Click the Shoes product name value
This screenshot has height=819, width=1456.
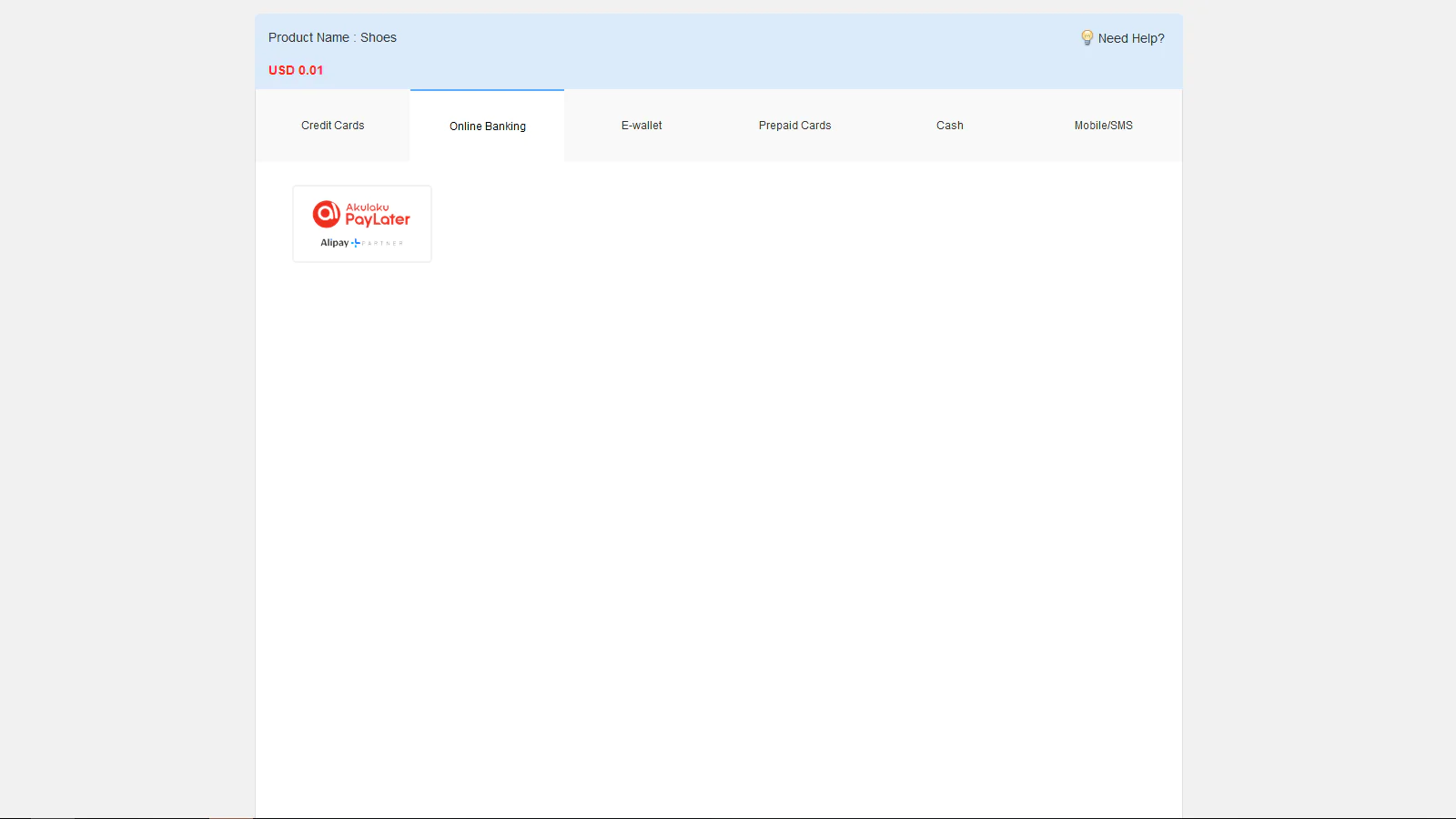click(x=379, y=37)
